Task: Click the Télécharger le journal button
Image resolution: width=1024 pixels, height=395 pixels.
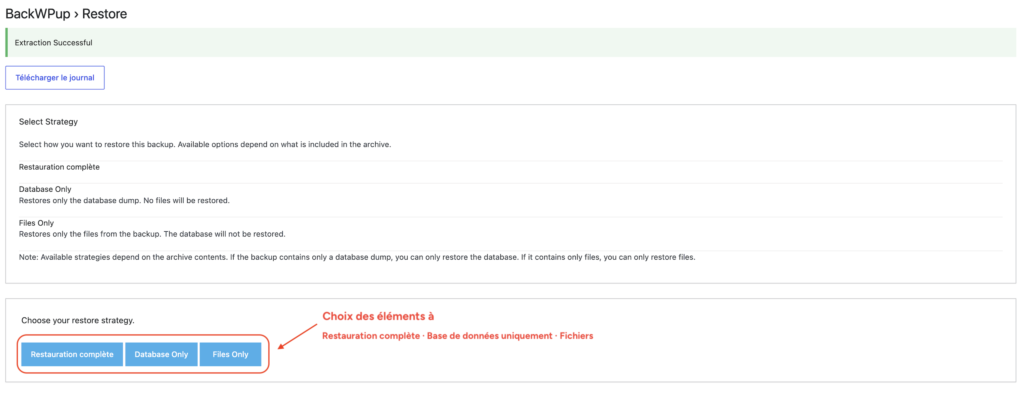Action: pyautogui.click(x=55, y=77)
